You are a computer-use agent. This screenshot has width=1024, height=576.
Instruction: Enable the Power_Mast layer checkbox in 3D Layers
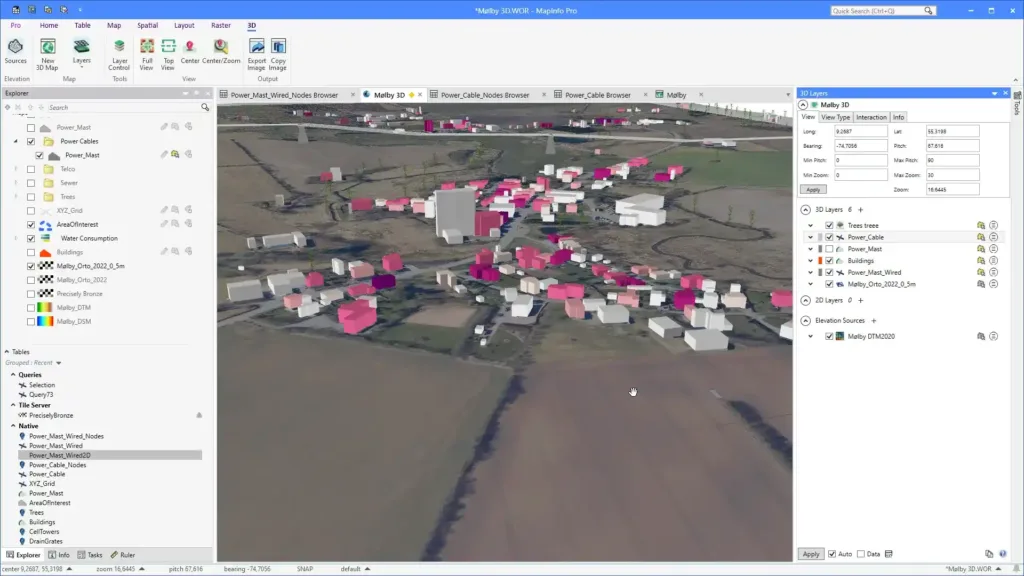[829, 249]
